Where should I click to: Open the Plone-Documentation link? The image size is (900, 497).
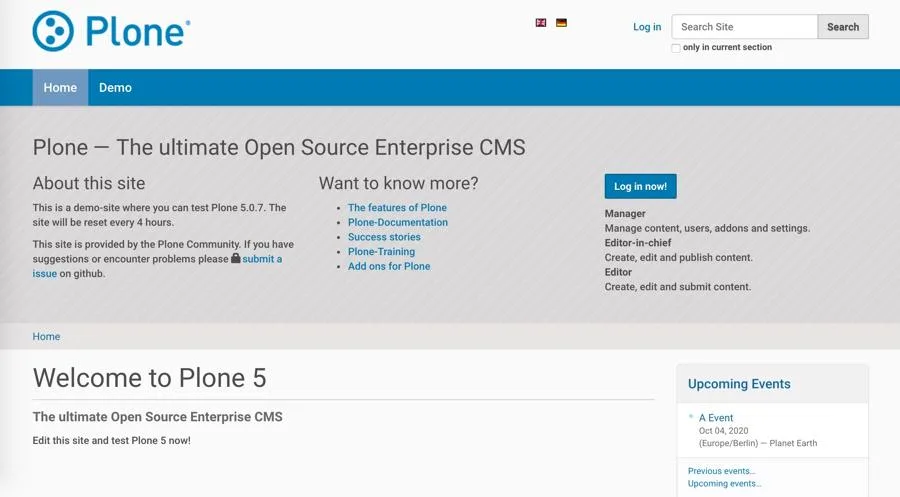point(398,222)
